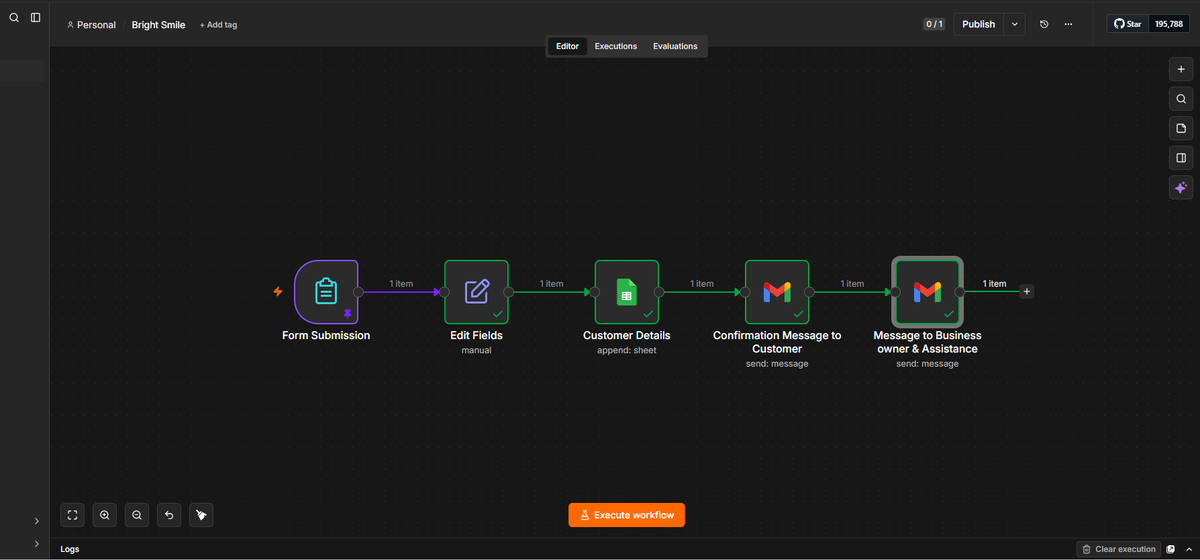Viewport: 1200px width, 560px height.
Task: Add a sticky note icon
Action: (x=1181, y=128)
